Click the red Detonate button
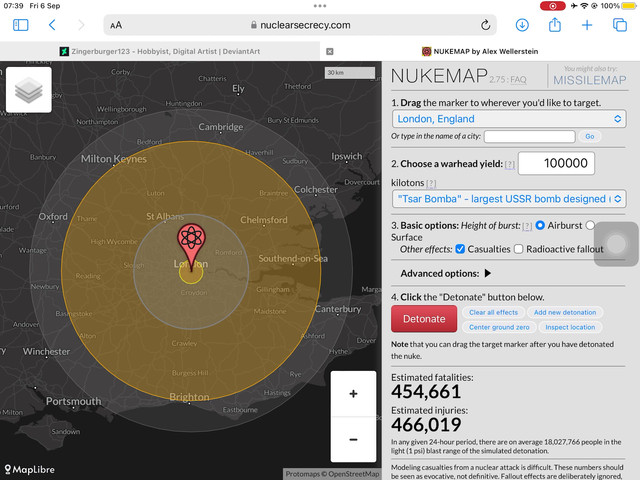This screenshot has width=640, height=480. click(x=424, y=319)
